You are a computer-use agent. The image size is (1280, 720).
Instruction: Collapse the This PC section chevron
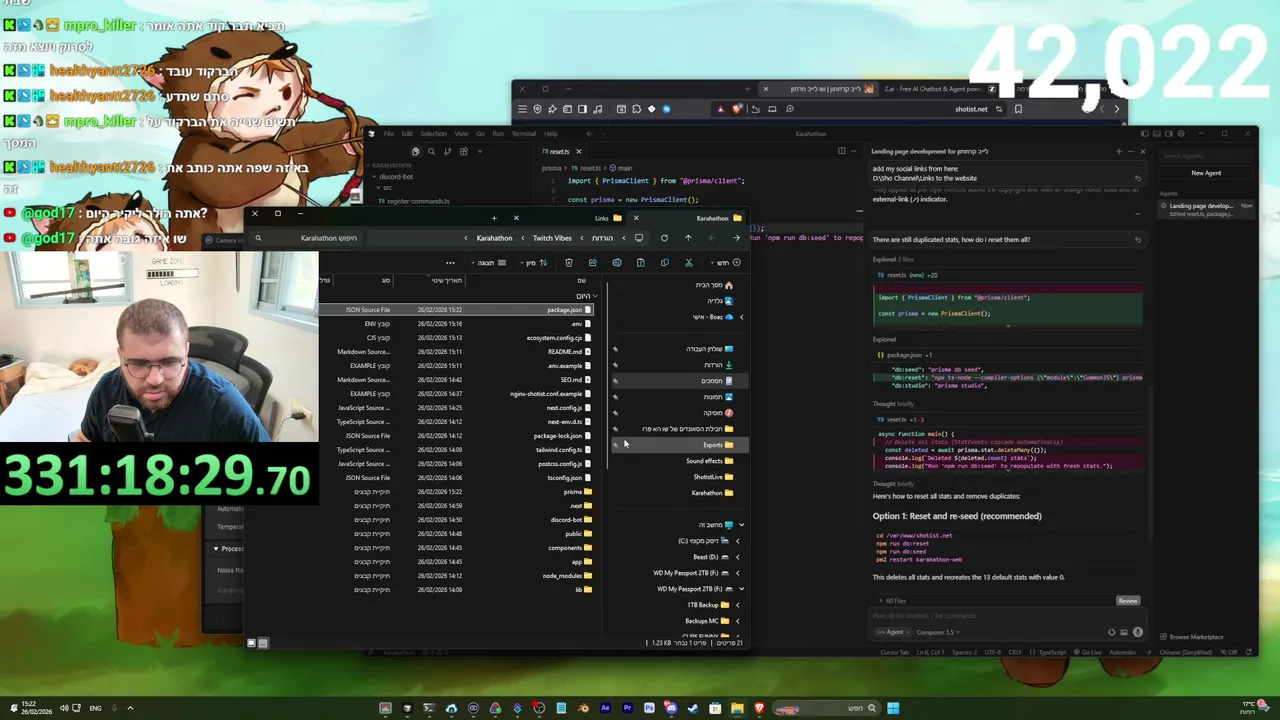click(x=741, y=525)
